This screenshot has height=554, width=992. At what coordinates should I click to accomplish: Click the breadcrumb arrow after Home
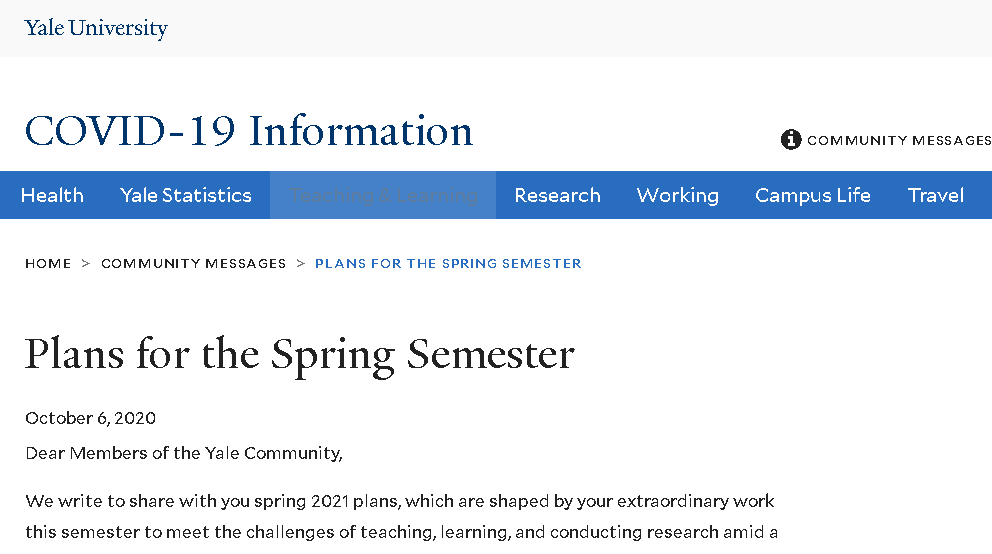pos(86,264)
